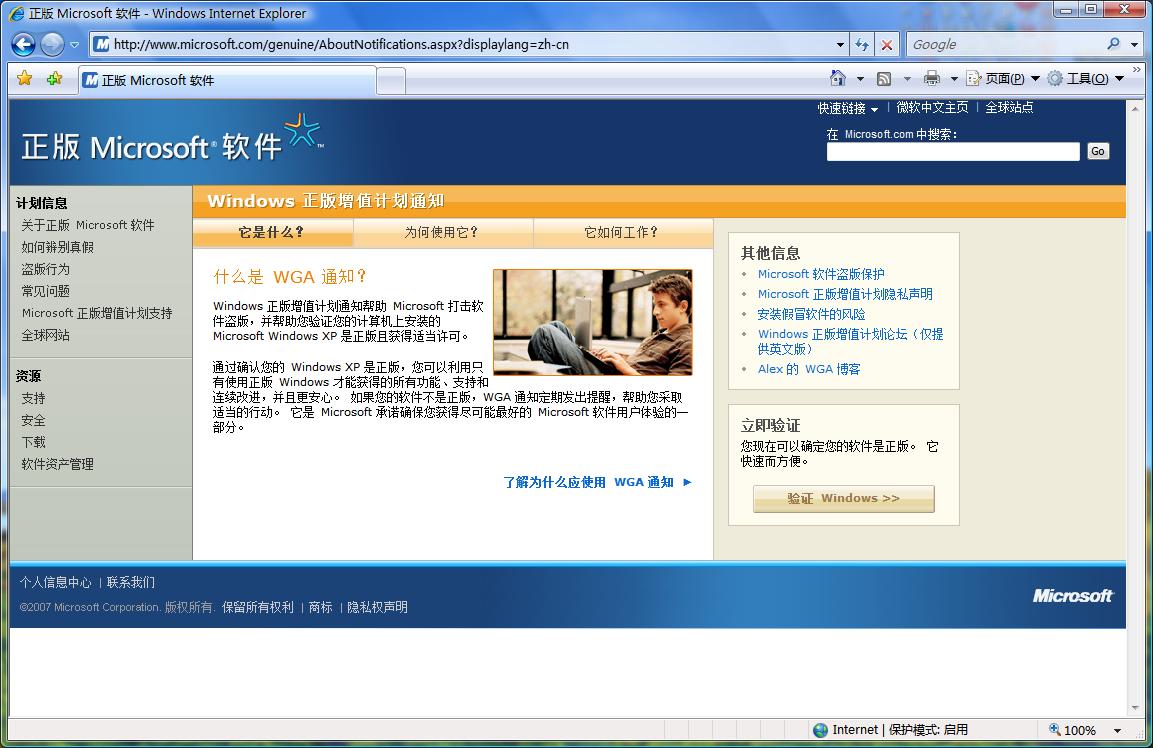
Task: Open the 工具(O) menu
Action: 1086,78
